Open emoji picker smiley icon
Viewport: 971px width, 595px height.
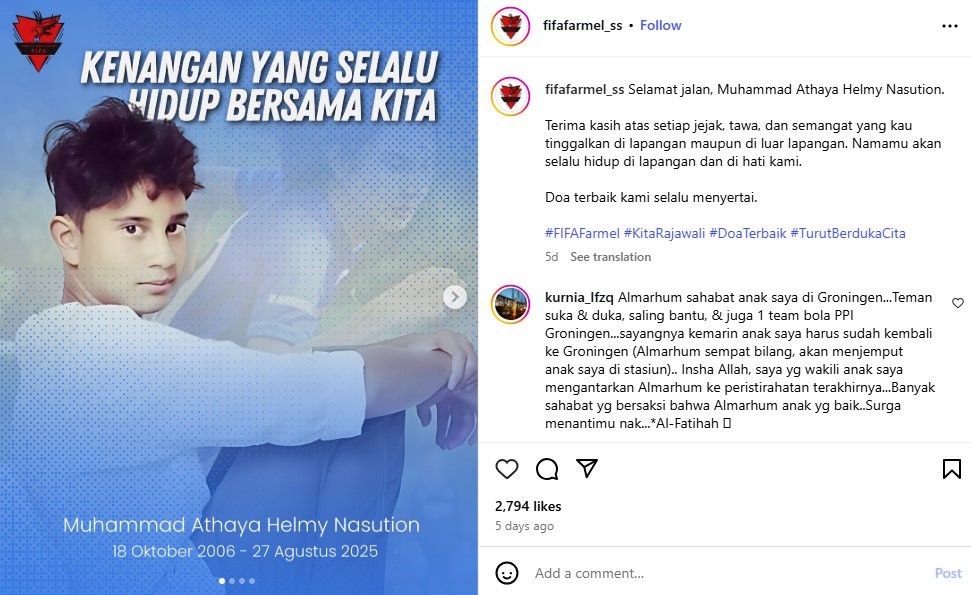coord(507,573)
